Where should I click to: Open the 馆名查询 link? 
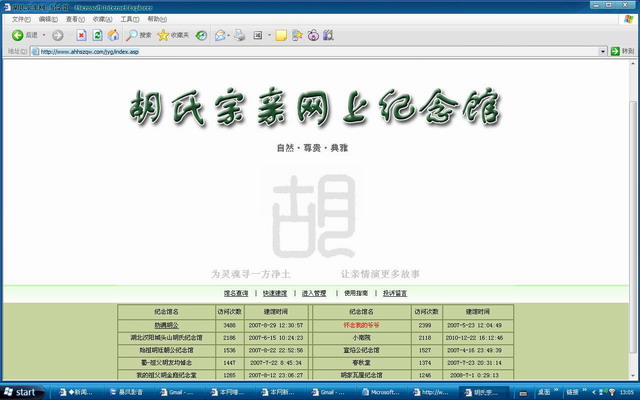point(236,293)
